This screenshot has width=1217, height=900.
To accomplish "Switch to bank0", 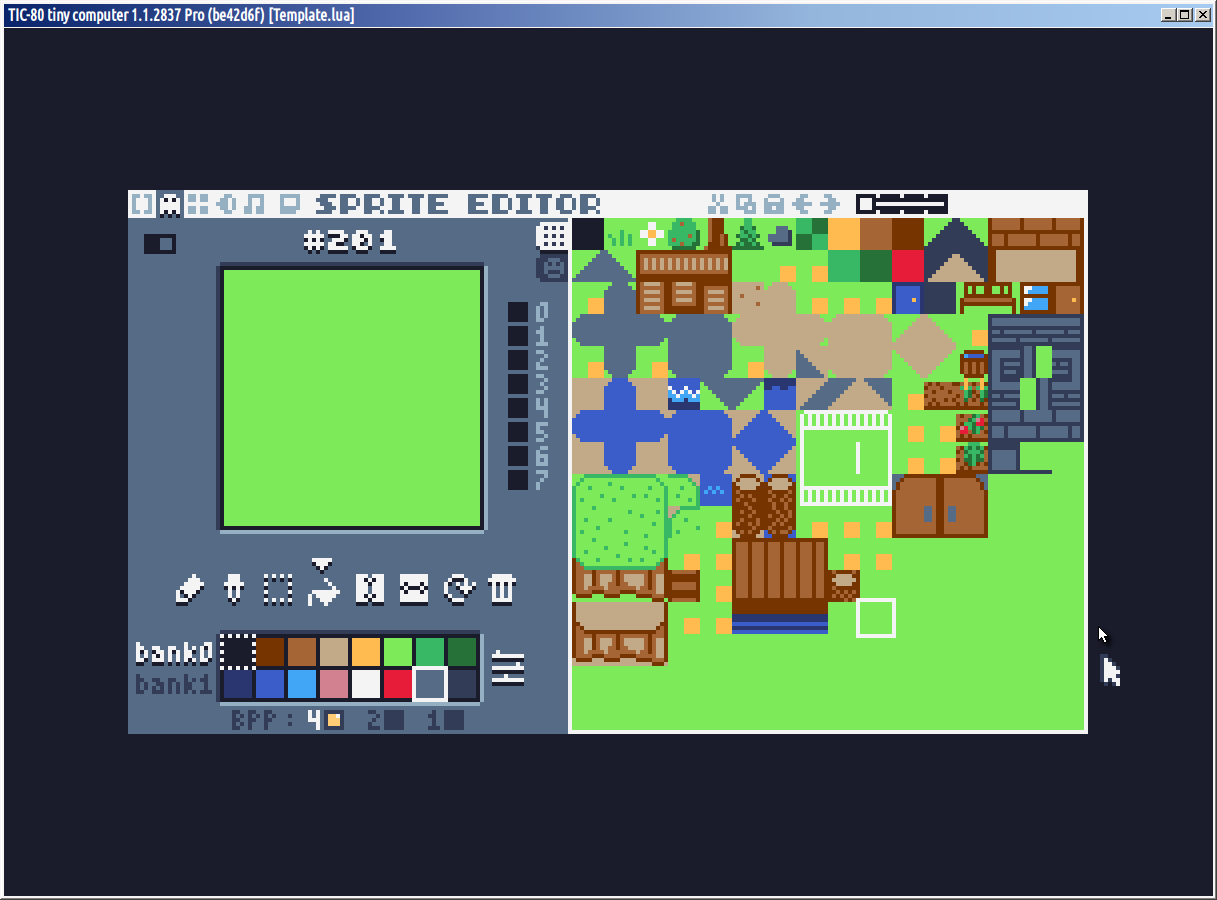I will (x=174, y=653).
